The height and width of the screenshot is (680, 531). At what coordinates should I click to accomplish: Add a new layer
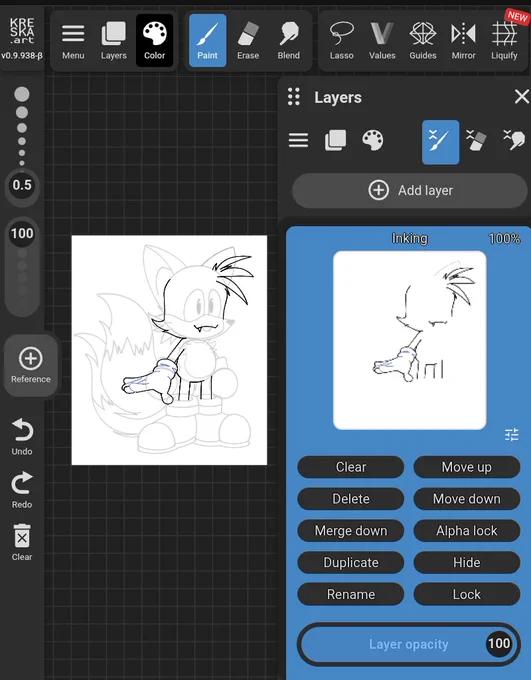tap(410, 190)
